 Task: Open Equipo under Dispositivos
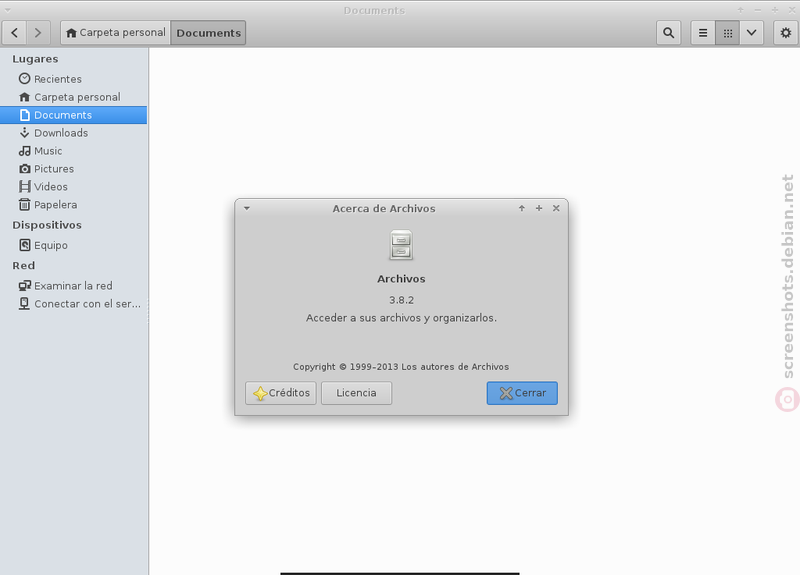pyautogui.click(x=73, y=245)
